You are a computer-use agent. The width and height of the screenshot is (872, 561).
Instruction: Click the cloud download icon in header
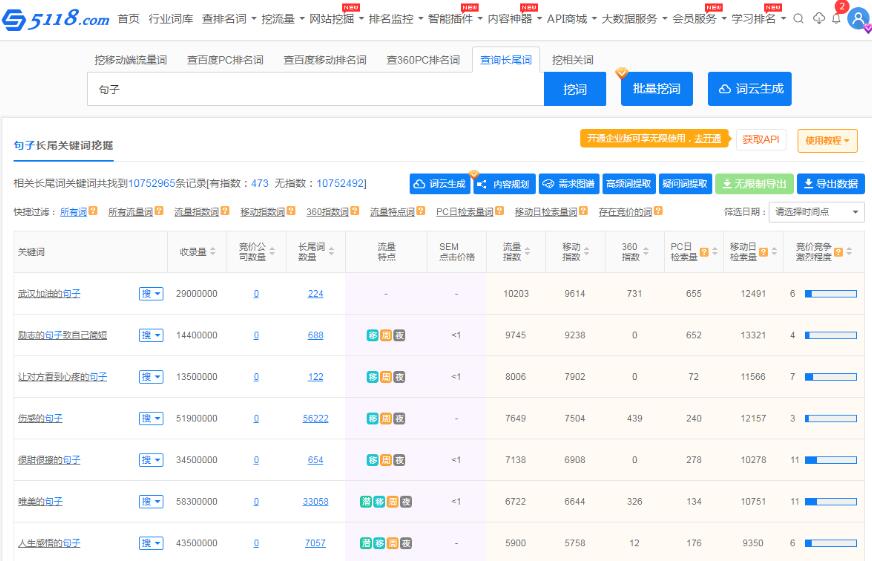pyautogui.click(x=819, y=18)
